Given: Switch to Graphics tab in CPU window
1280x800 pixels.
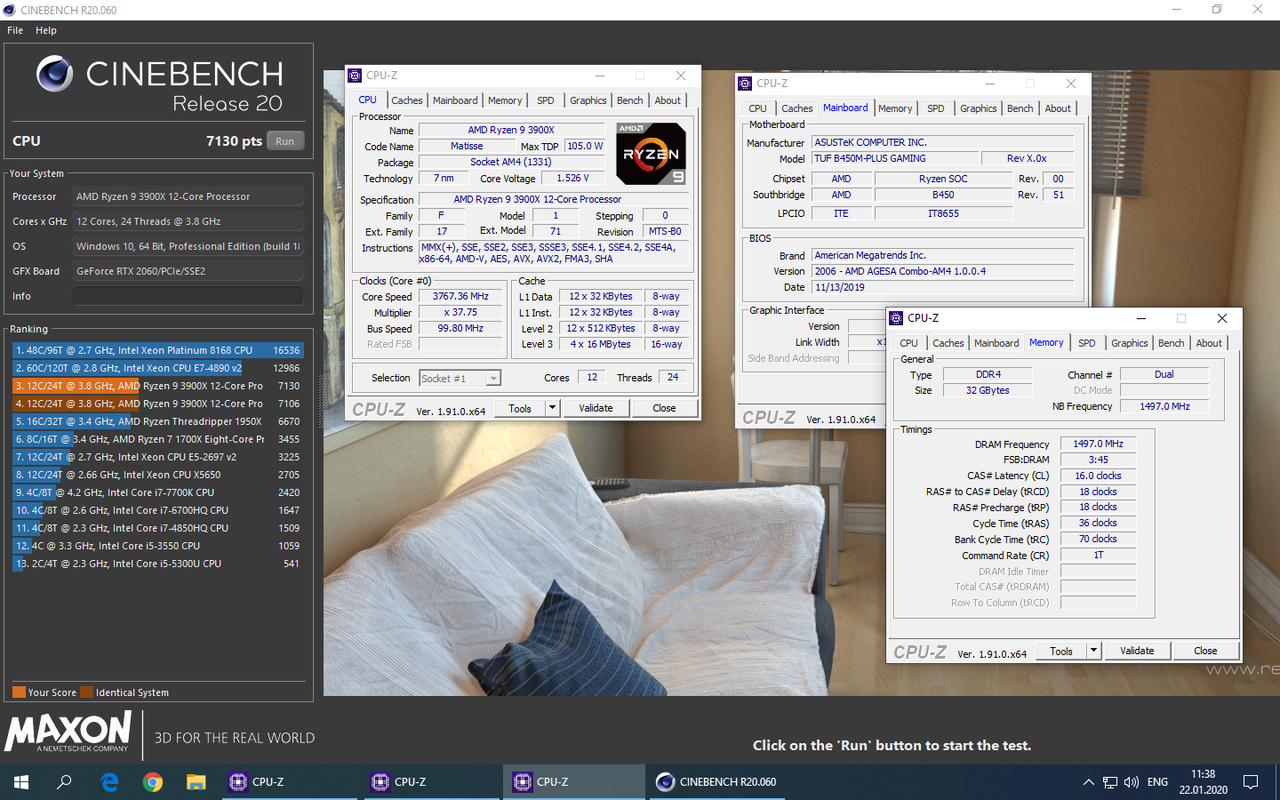Looking at the screenshot, I should (588, 100).
